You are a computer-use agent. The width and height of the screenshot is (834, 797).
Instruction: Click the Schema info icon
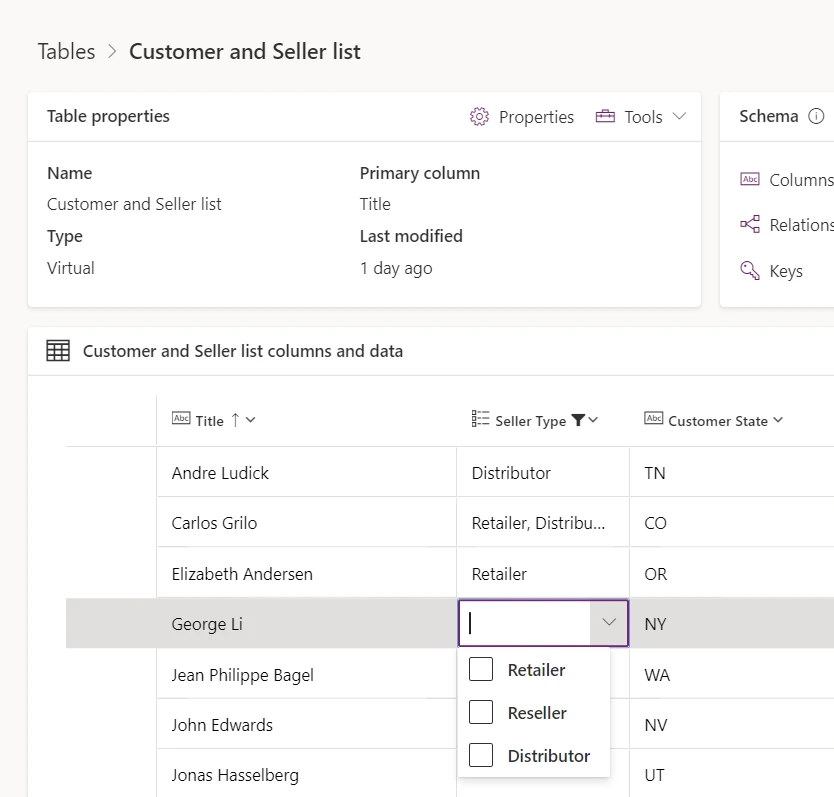click(816, 116)
